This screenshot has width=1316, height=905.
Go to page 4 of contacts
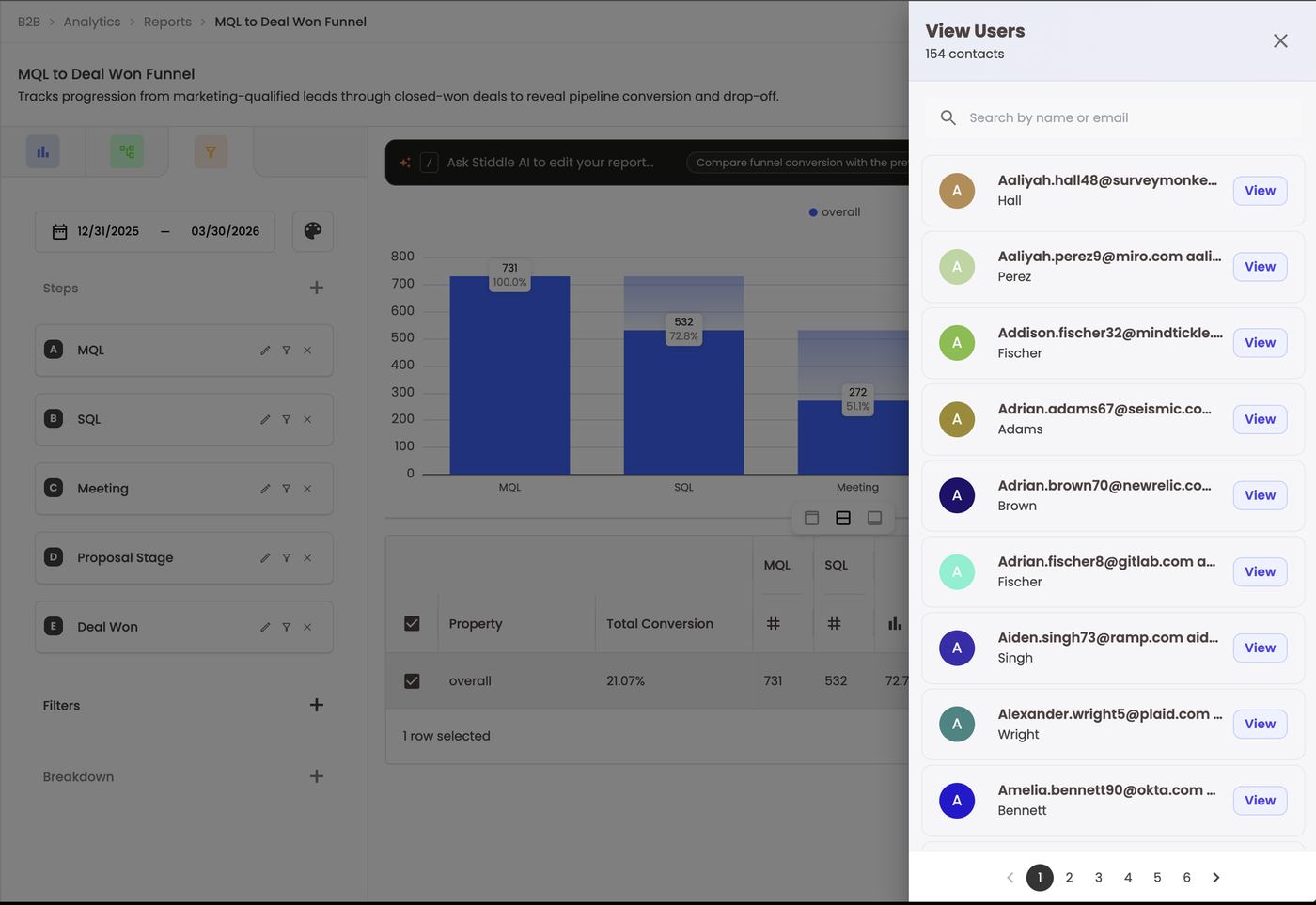[1128, 878]
